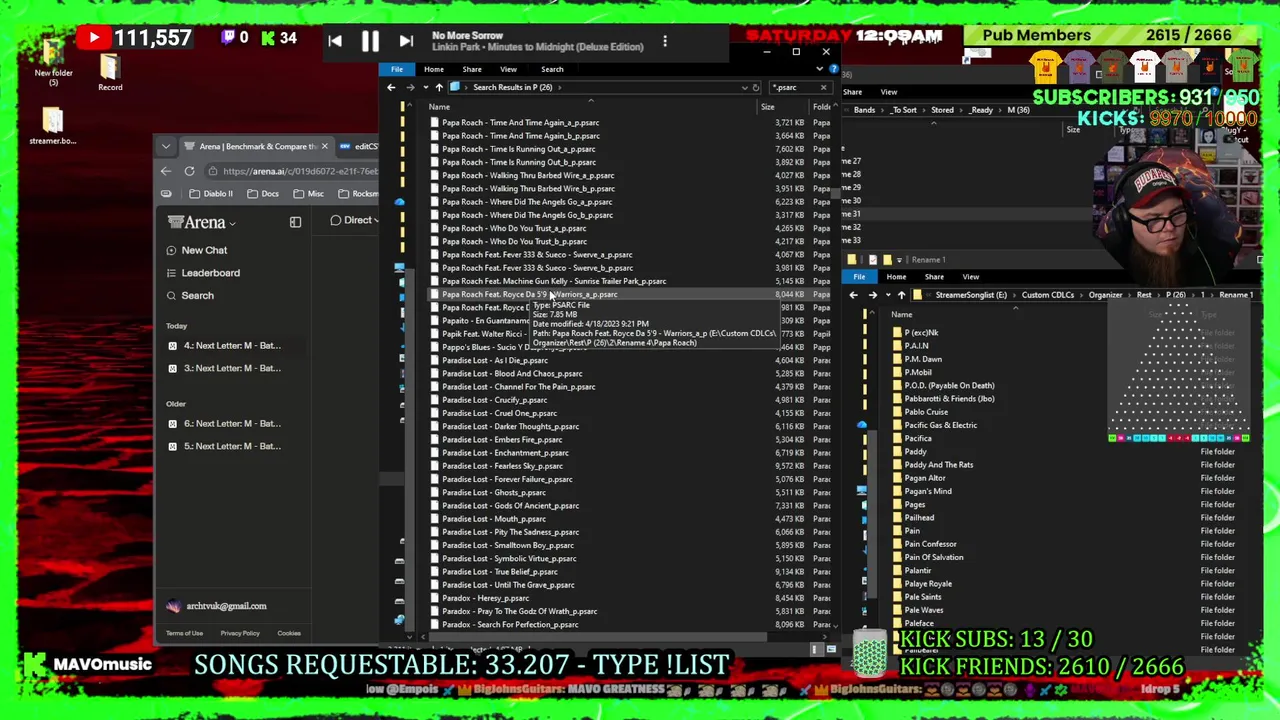Click file icon of Paradise Lost - Ghosts_p.psarc
Viewport: 1280px width, 720px height.
[x=434, y=492]
